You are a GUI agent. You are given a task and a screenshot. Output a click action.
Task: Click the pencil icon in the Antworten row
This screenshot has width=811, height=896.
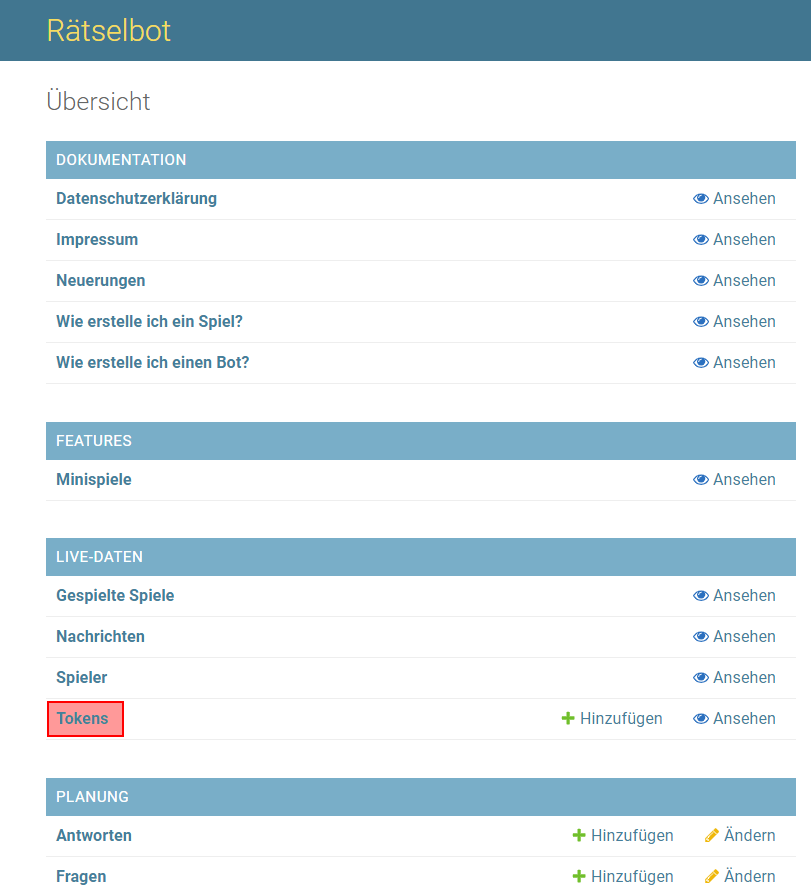[x=712, y=836]
